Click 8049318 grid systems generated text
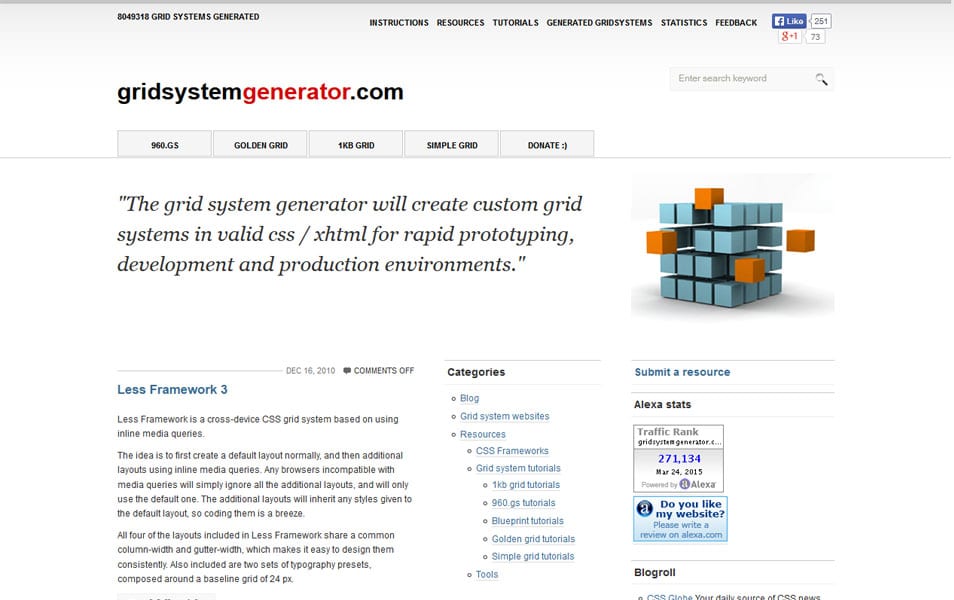The height and width of the screenshot is (600, 954). (x=188, y=16)
